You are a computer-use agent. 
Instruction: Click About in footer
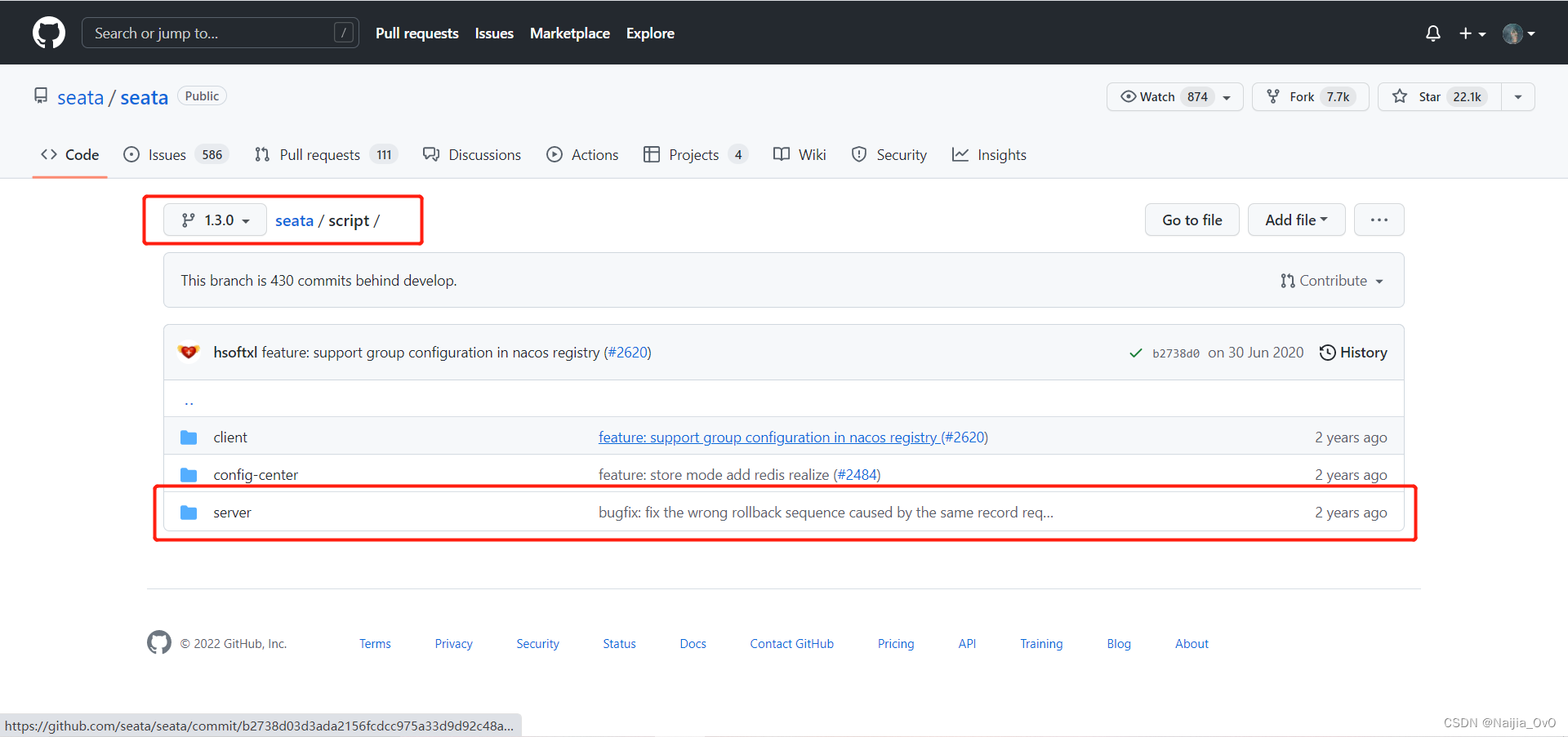point(1192,643)
